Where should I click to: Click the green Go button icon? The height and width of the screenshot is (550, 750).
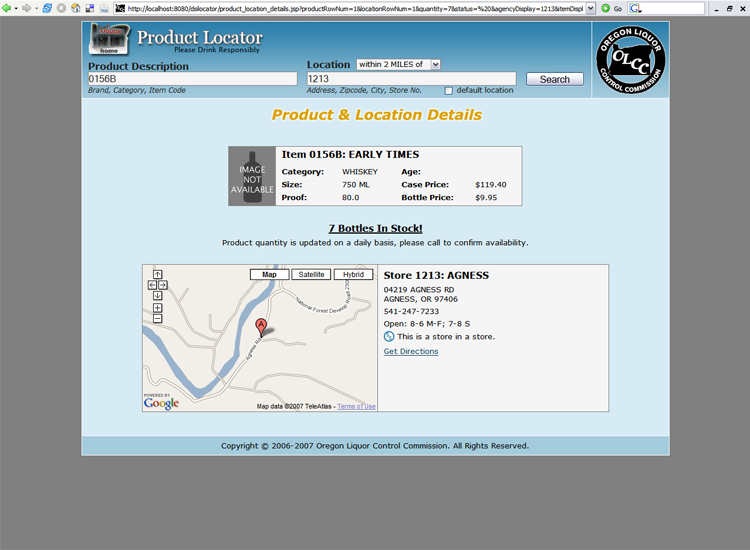[606, 8]
